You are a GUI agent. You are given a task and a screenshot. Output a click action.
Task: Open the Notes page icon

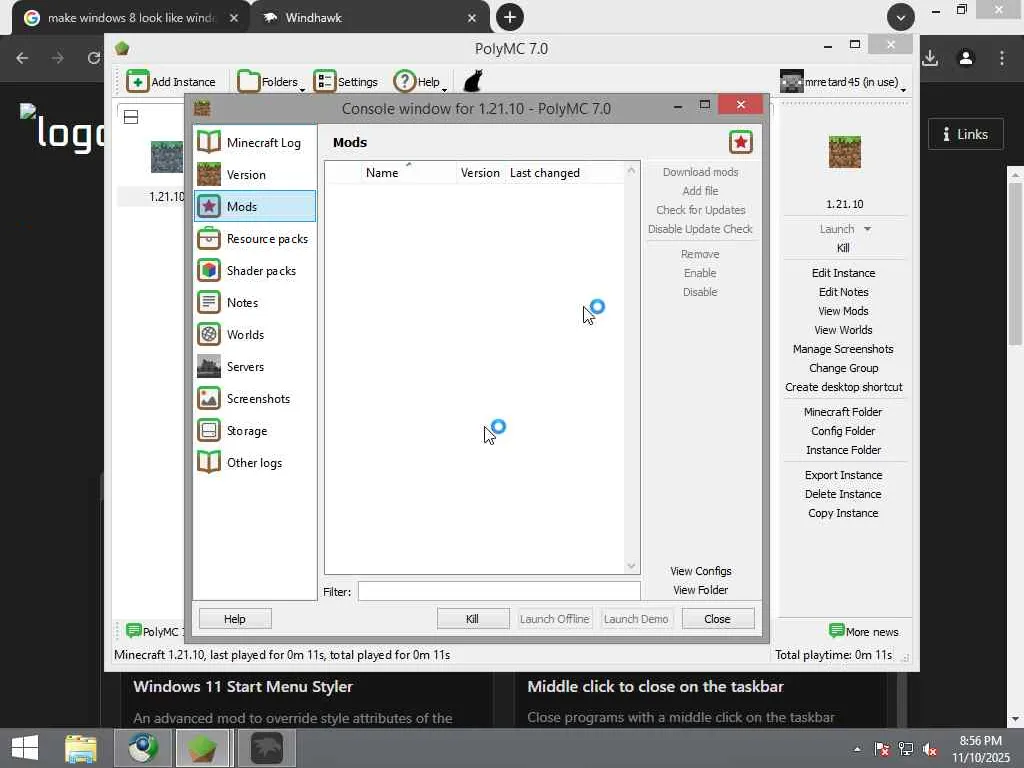click(209, 302)
